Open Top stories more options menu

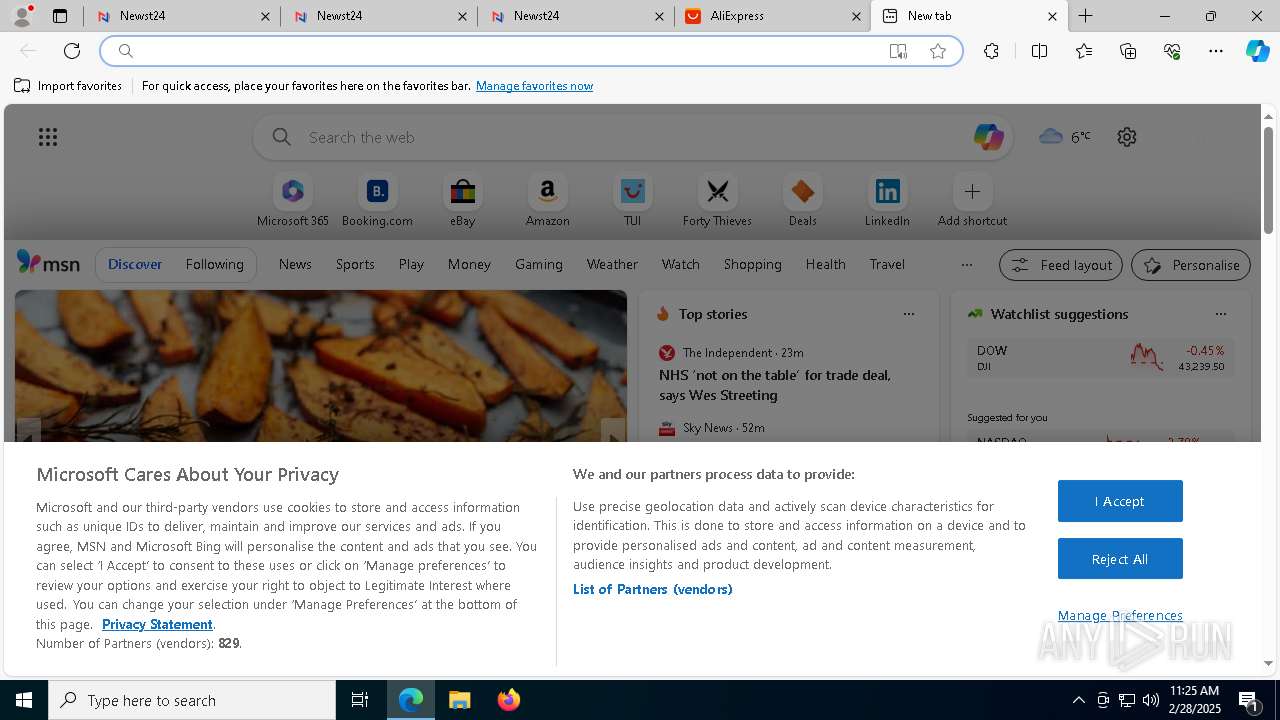908,314
